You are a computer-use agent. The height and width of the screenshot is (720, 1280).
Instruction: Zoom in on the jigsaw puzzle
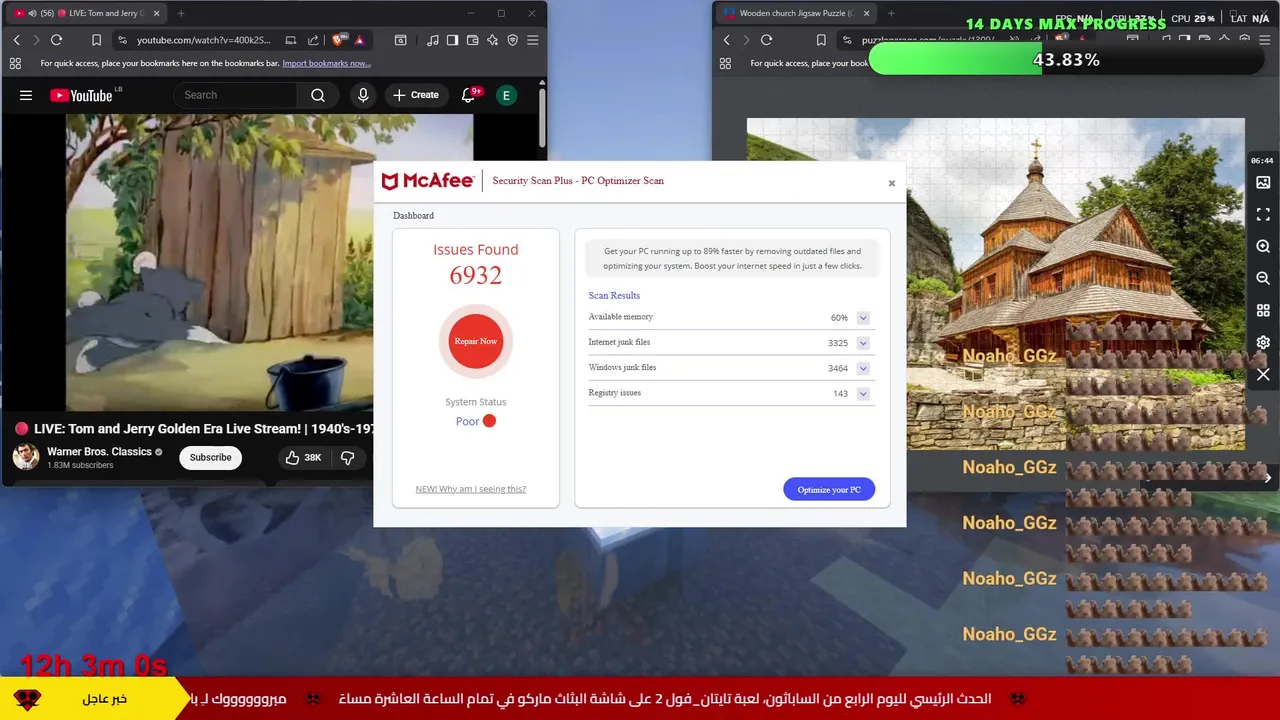1263,246
